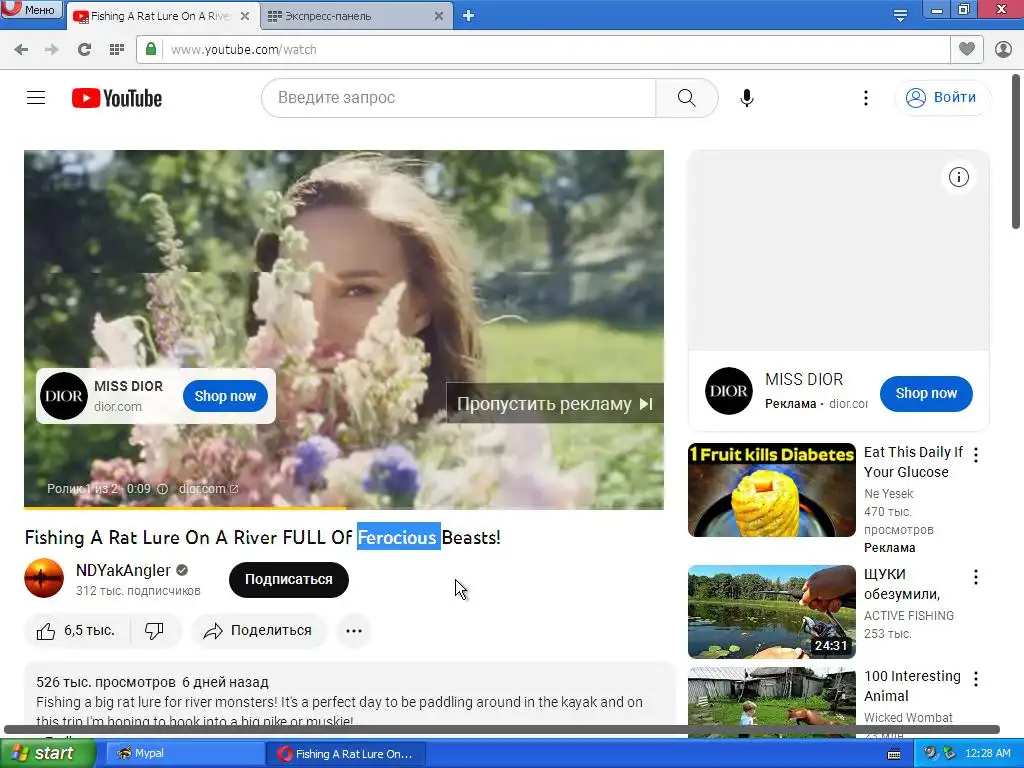Open the Opera Меню button
Image resolution: width=1024 pixels, height=768 pixels.
click(31, 10)
